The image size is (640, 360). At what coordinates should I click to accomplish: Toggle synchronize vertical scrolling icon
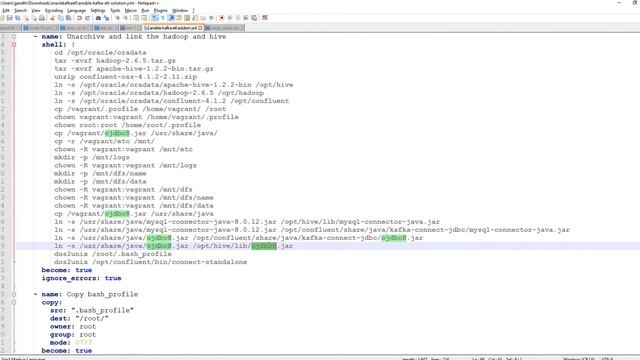(136, 18)
